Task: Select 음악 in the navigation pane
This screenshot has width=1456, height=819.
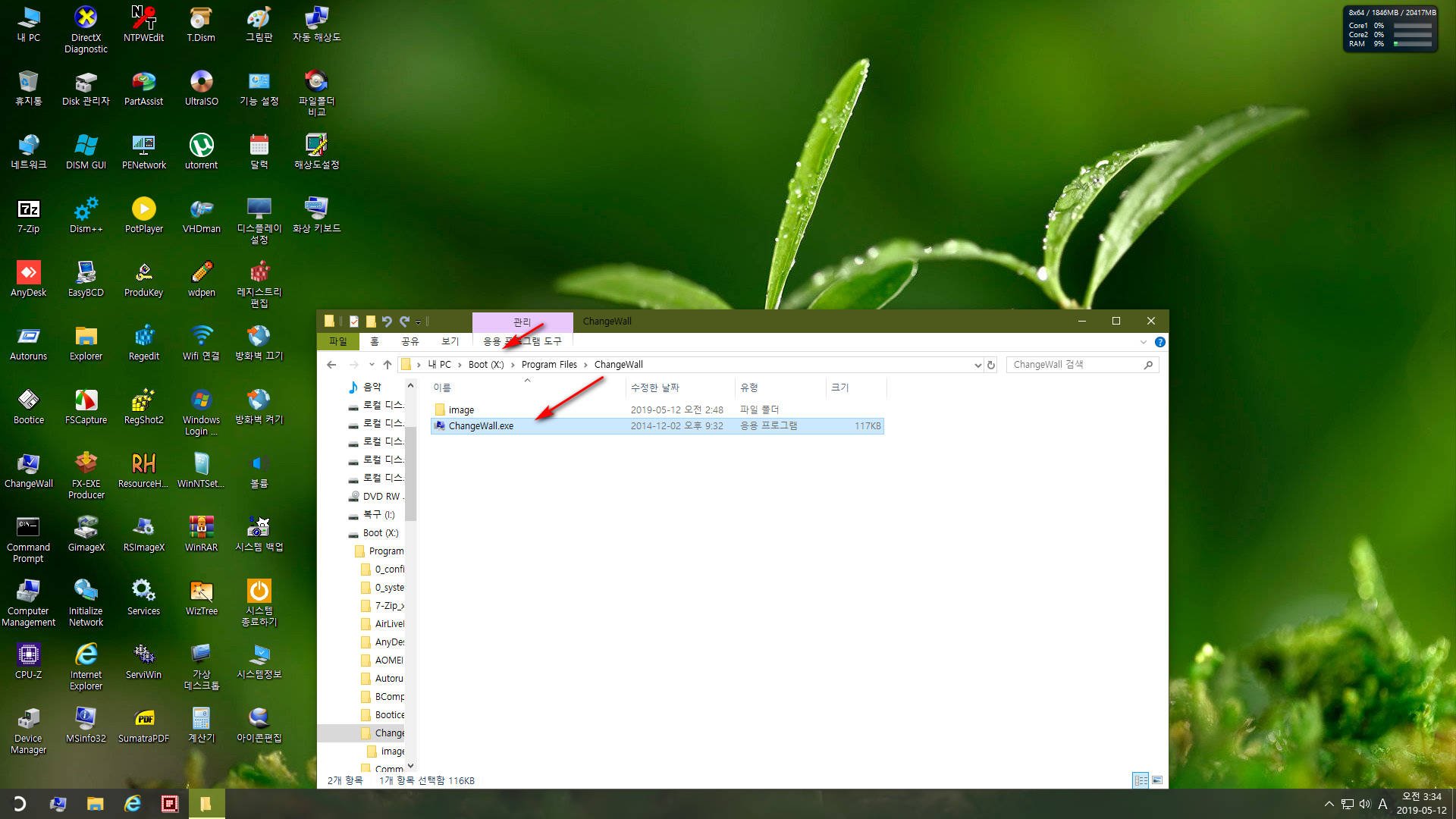Action: (x=372, y=387)
